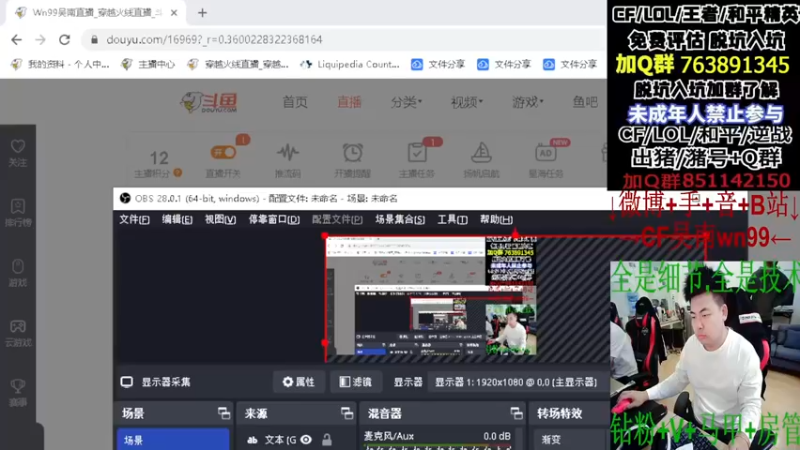Open the 显示器 display dropdown
Image resolution: width=800 pixels, height=450 pixels.
(x=516, y=382)
